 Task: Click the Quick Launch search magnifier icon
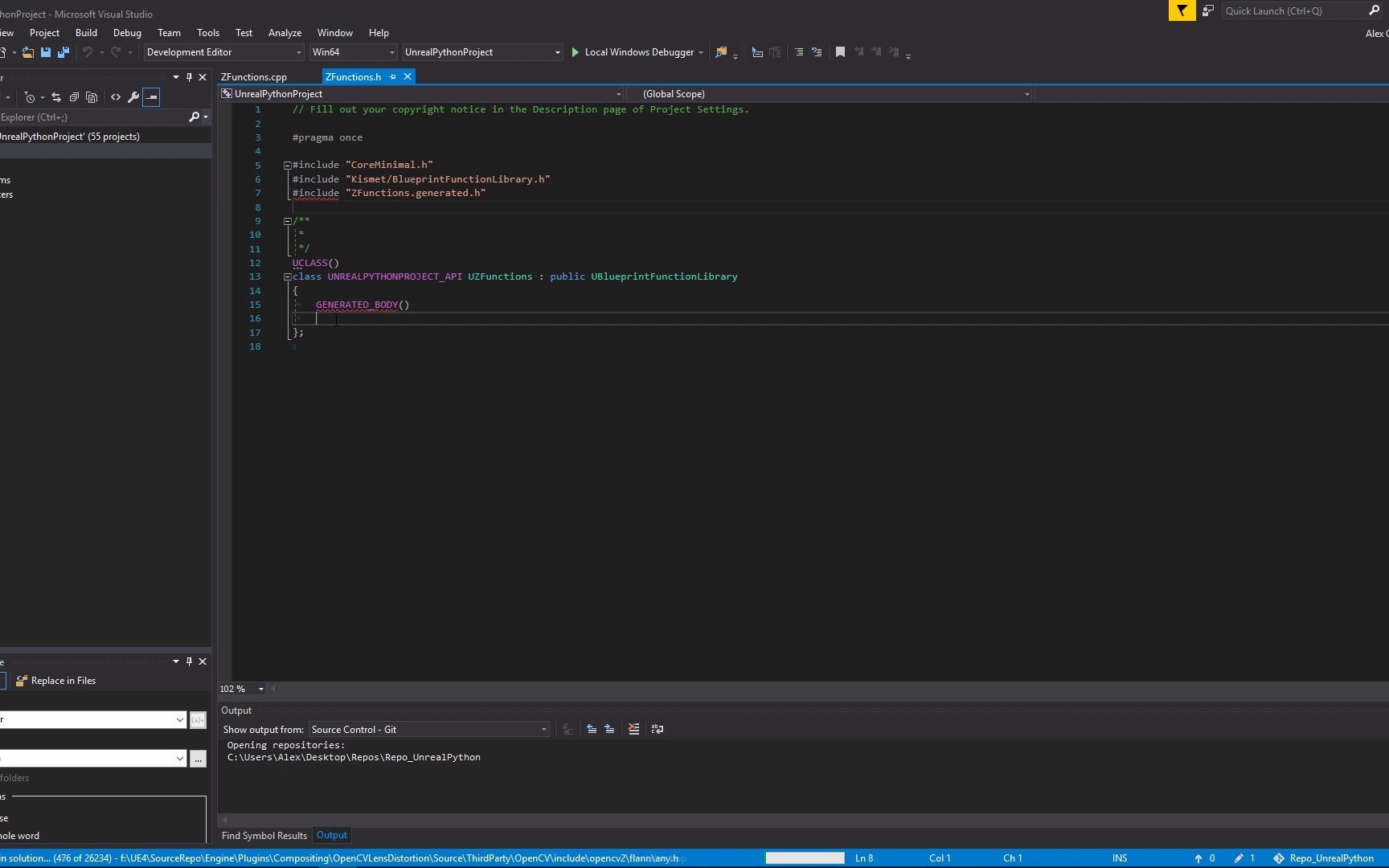tap(1374, 10)
